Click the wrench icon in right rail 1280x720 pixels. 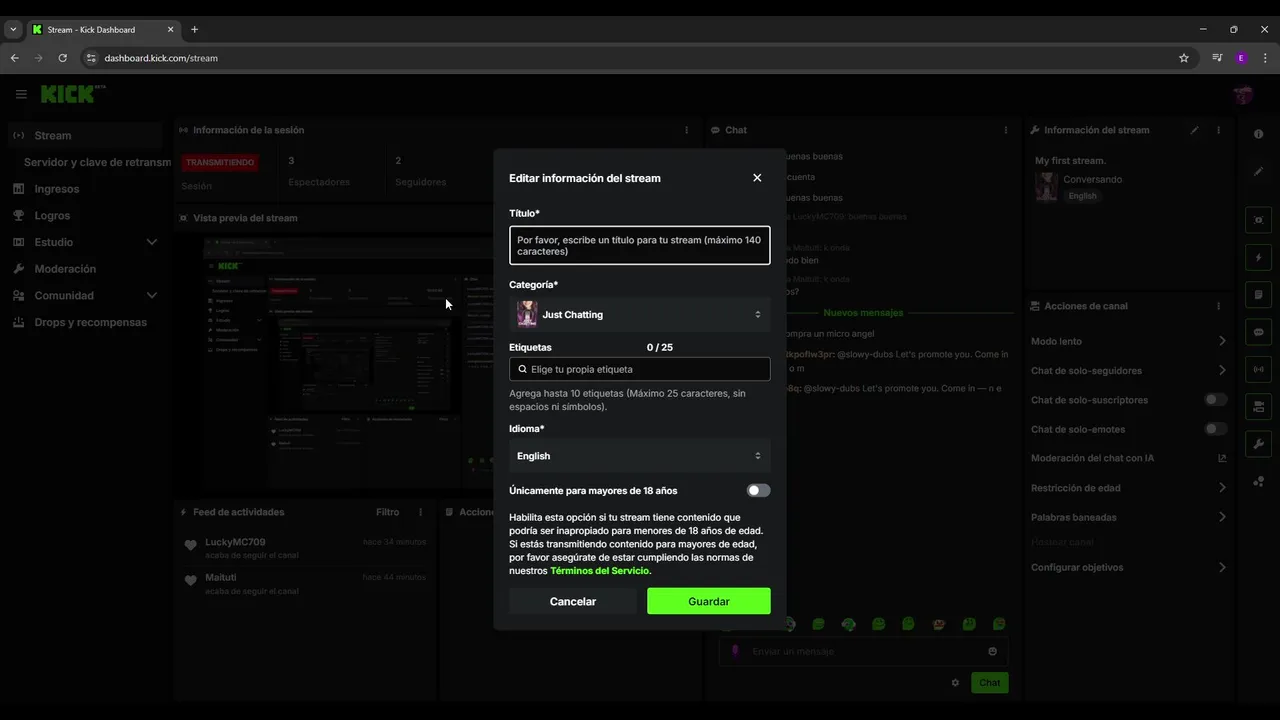pos(1259,444)
